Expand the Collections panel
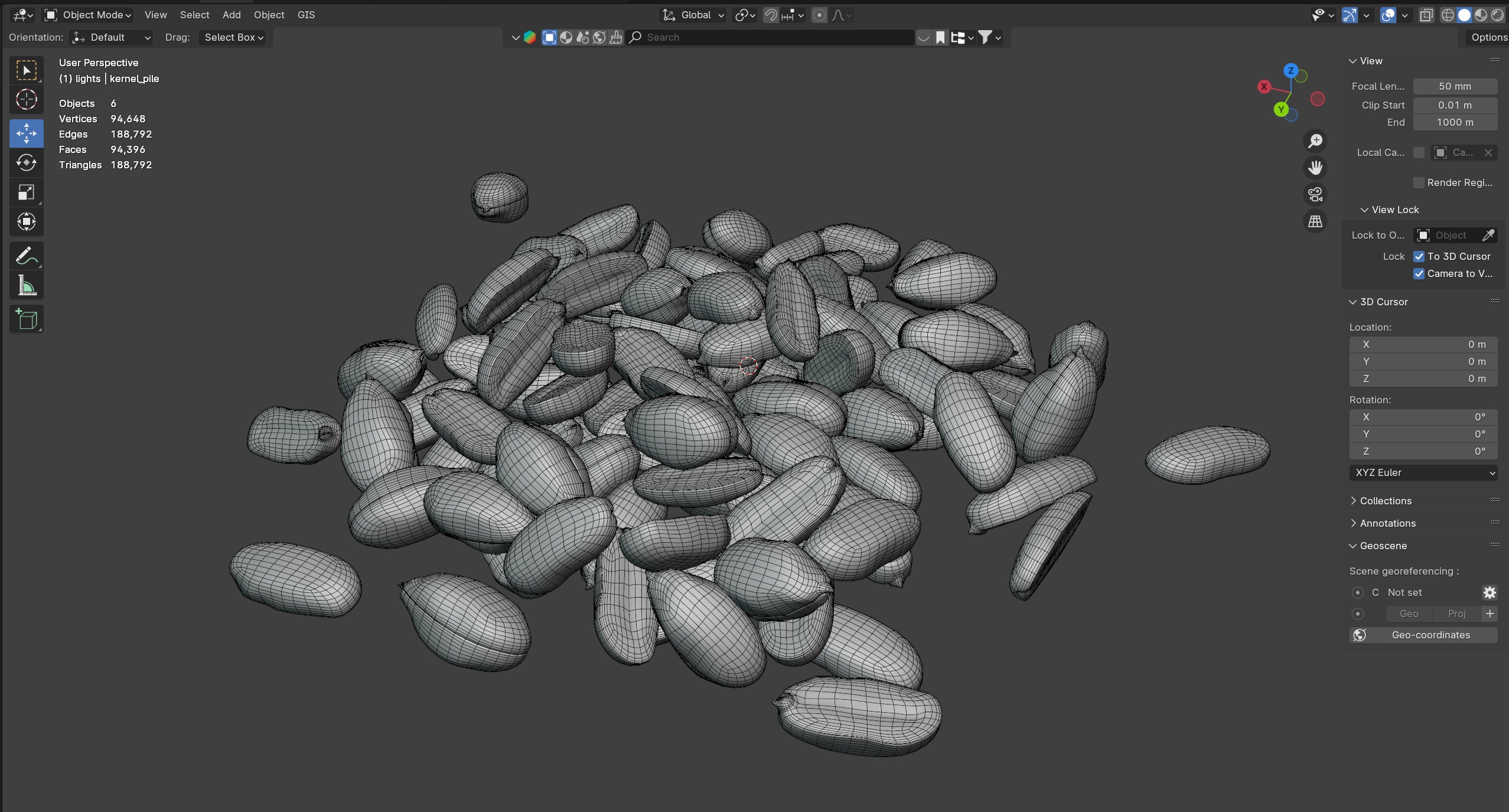 pos(1385,501)
